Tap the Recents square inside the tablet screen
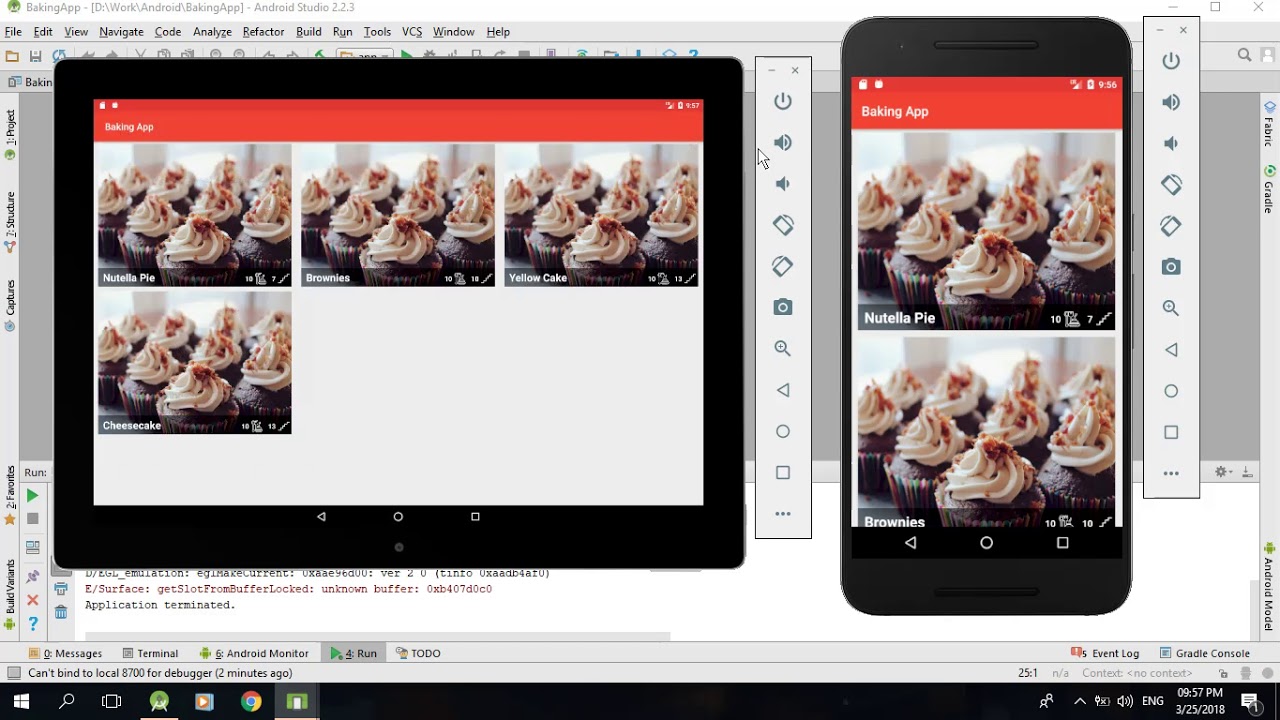Screen dimensions: 1280x720 click(475, 517)
